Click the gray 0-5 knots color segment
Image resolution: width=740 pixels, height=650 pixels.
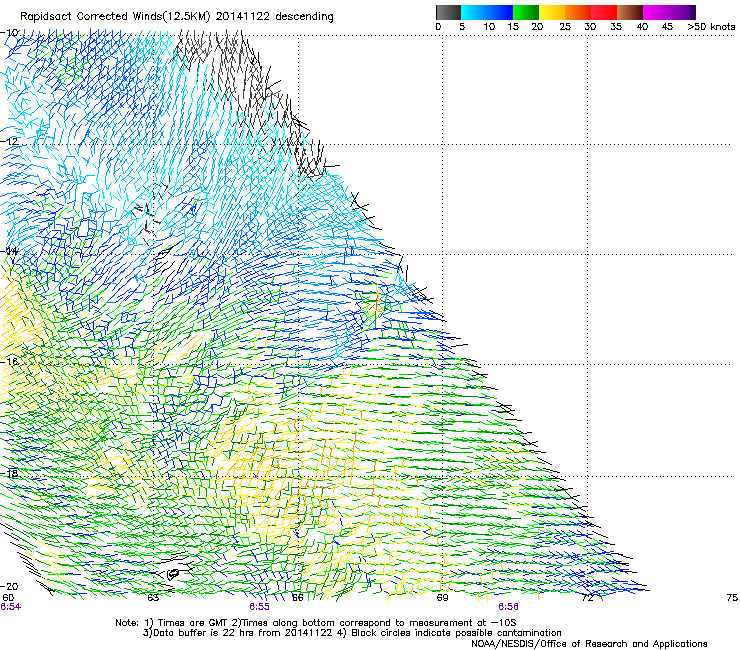pos(448,12)
